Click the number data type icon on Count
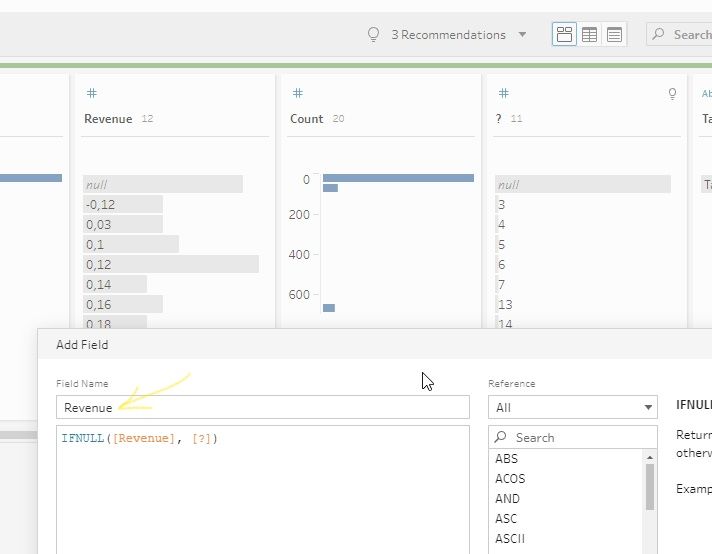The image size is (712, 554). click(x=297, y=93)
